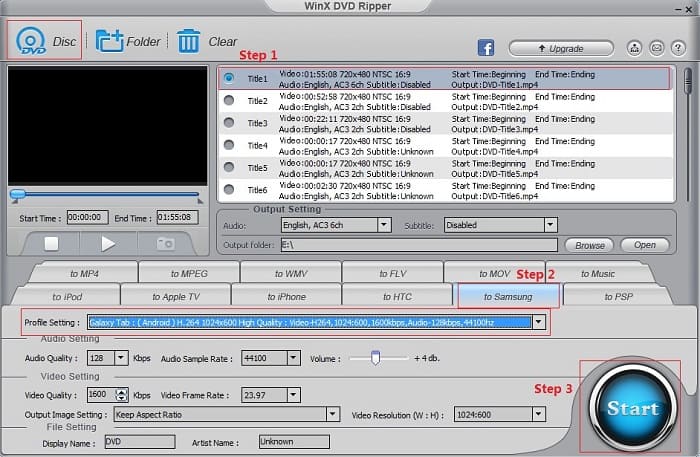Open the Audio Sample Rate dropdown
This screenshot has height=457, width=700.
[293, 358]
